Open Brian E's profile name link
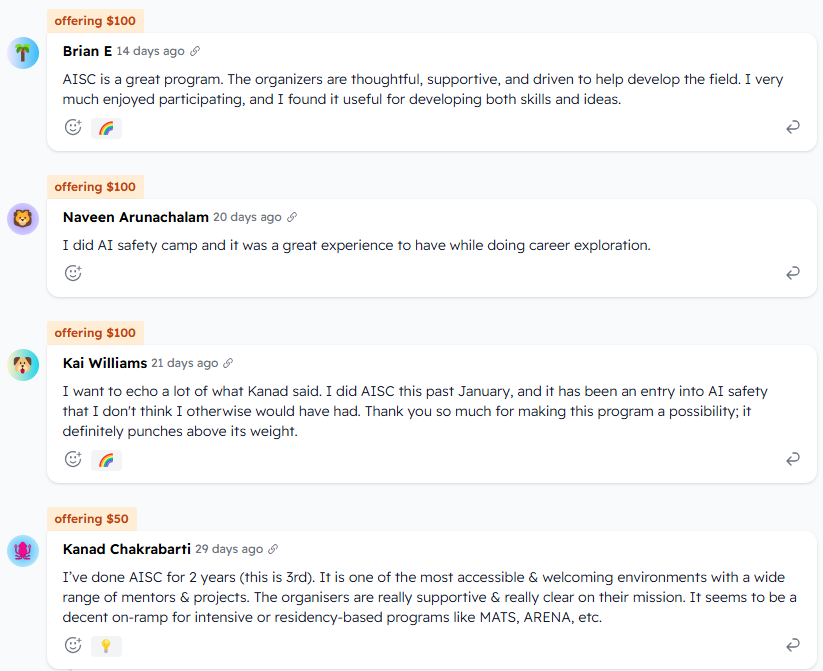Viewport: 823px width, 671px height. pos(87,51)
